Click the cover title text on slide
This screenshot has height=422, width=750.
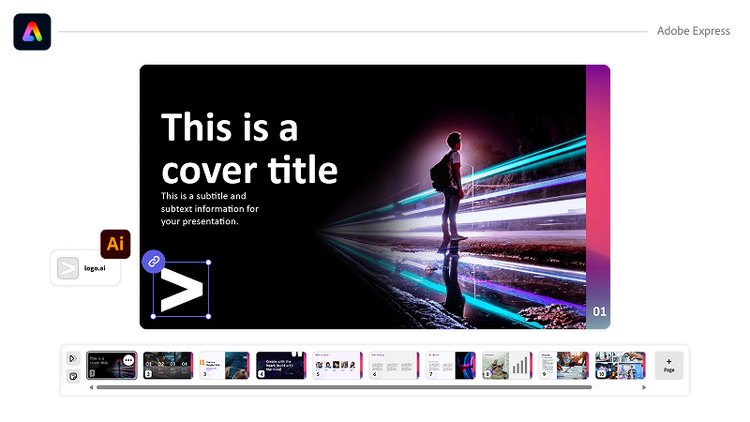point(249,148)
